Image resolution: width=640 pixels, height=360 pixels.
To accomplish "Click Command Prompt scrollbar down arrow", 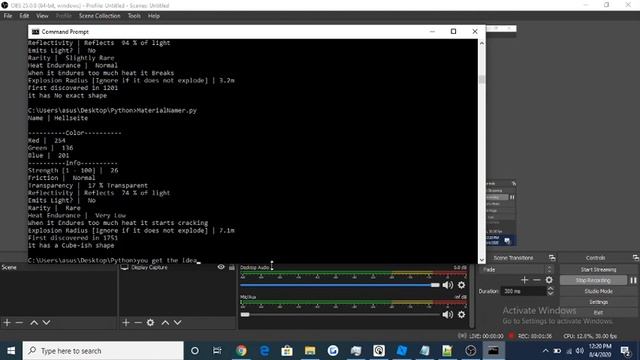I will click(482, 260).
